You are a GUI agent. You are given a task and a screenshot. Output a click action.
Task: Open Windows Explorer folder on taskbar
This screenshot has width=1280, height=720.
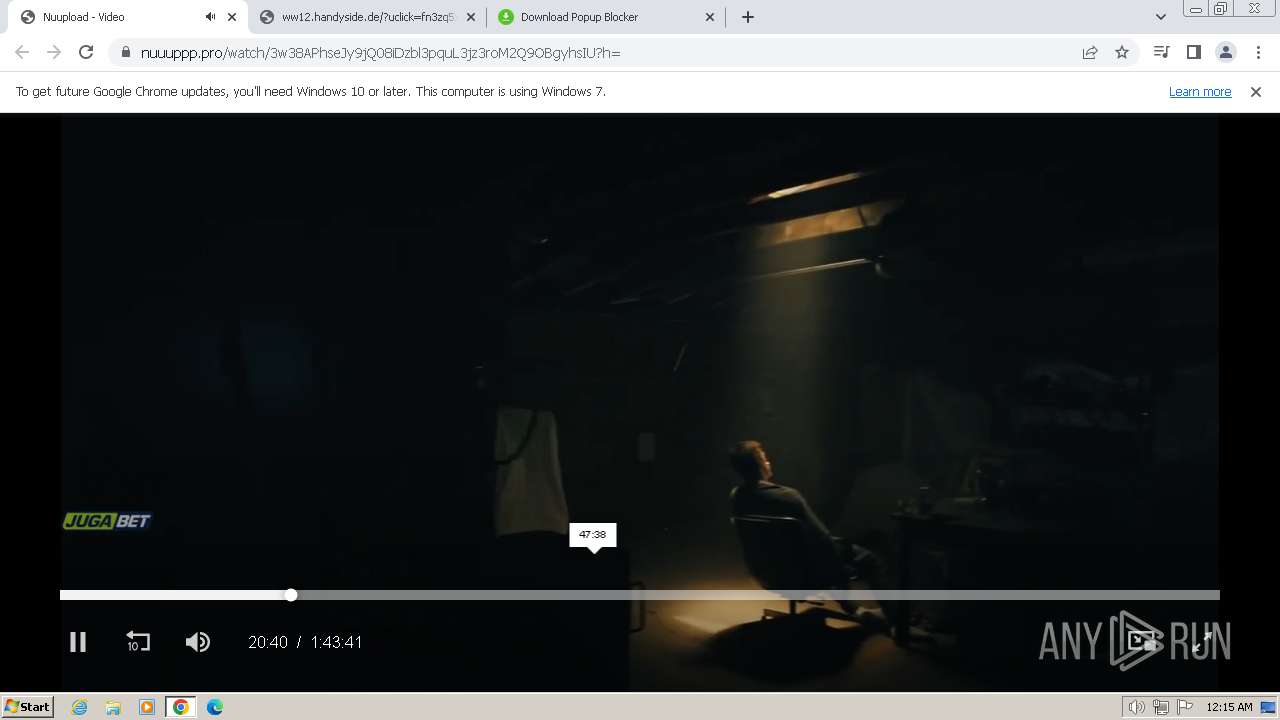tap(113, 707)
